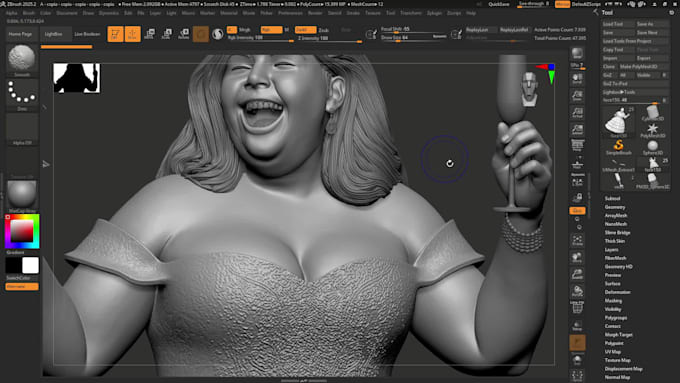The height and width of the screenshot is (383, 680).
Task: Click the QuickSave button
Action: (x=499, y=4)
